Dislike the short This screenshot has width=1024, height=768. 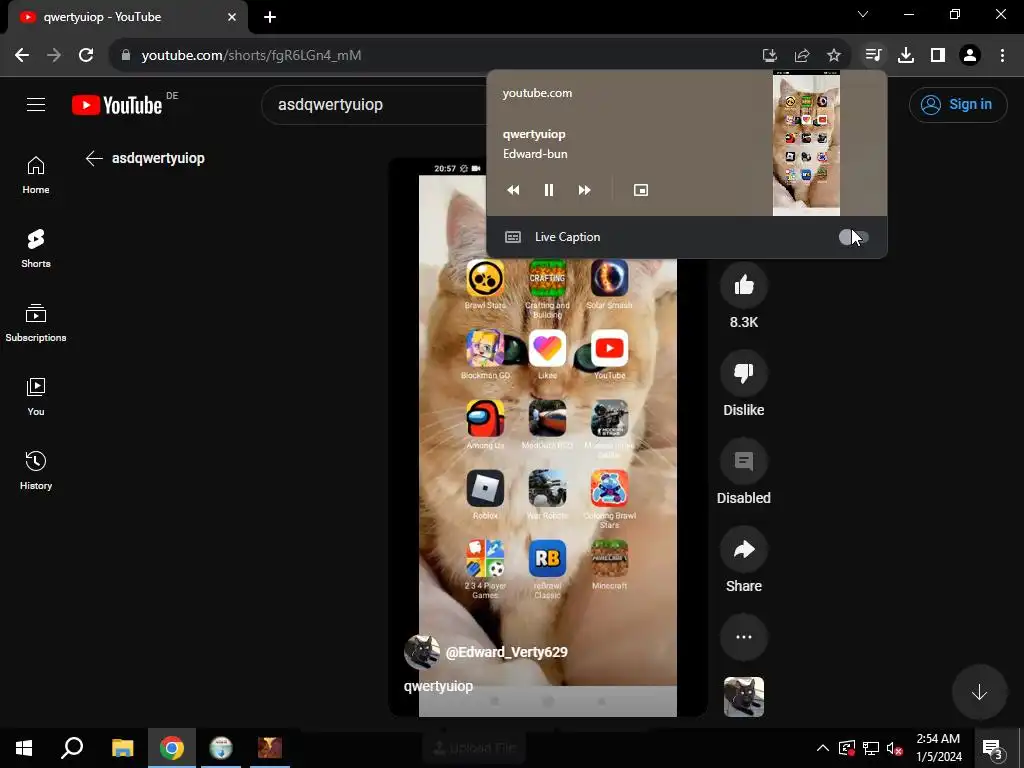click(744, 373)
